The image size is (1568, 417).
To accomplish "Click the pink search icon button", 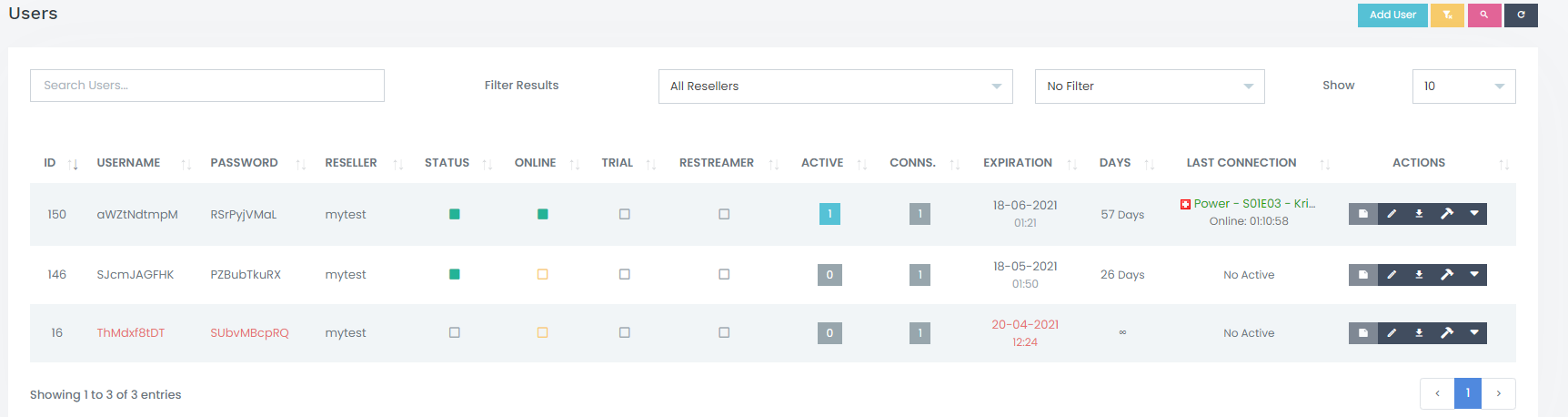I will tap(1483, 15).
